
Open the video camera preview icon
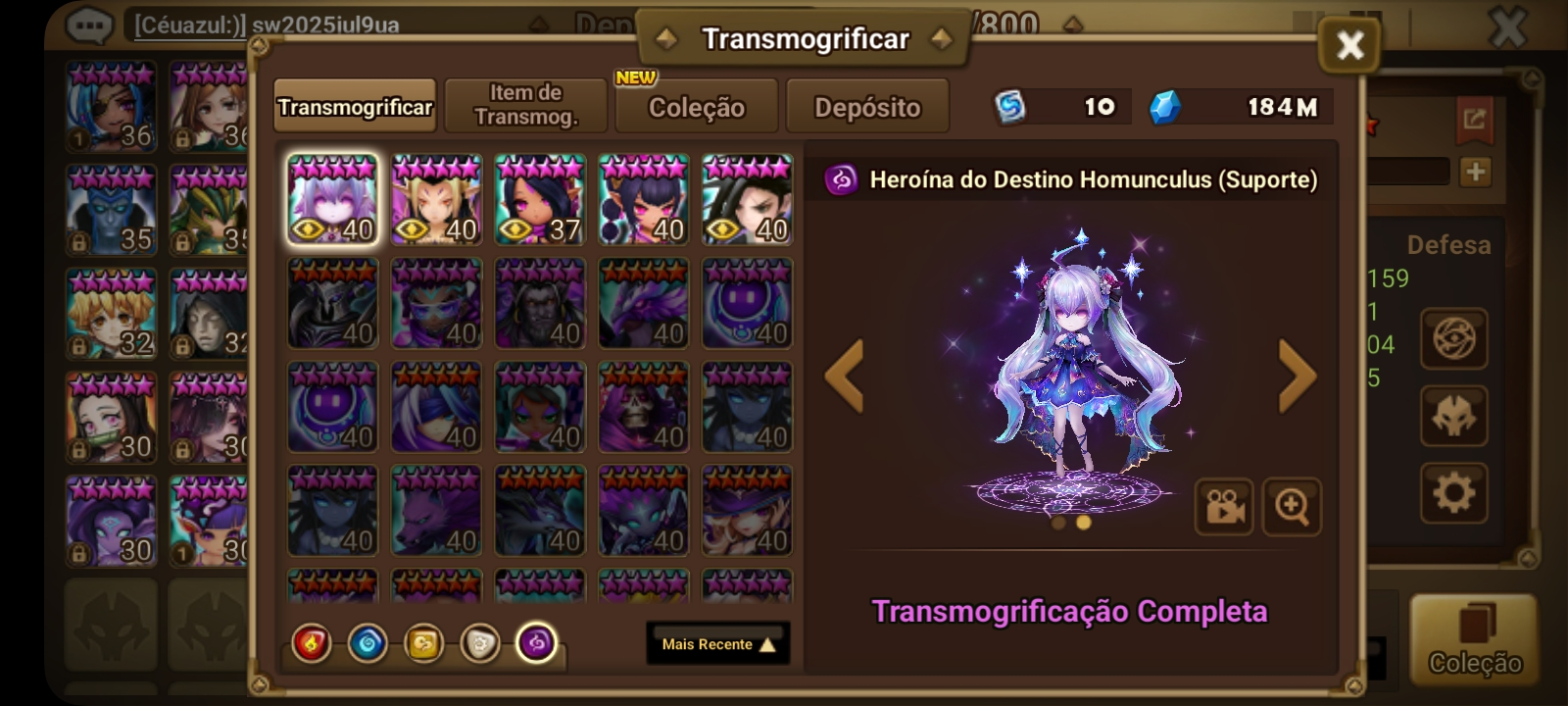pyautogui.click(x=1224, y=507)
